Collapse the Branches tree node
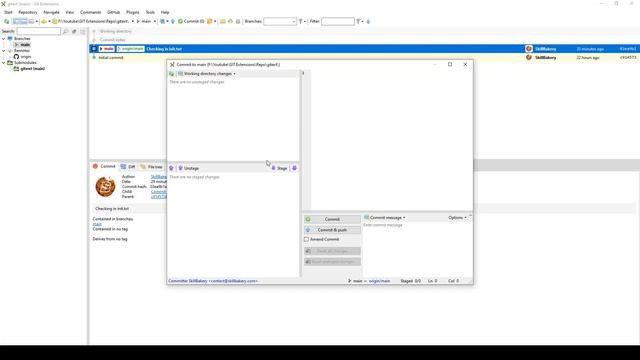Image resolution: width=640 pixels, height=360 pixels. [4, 39]
